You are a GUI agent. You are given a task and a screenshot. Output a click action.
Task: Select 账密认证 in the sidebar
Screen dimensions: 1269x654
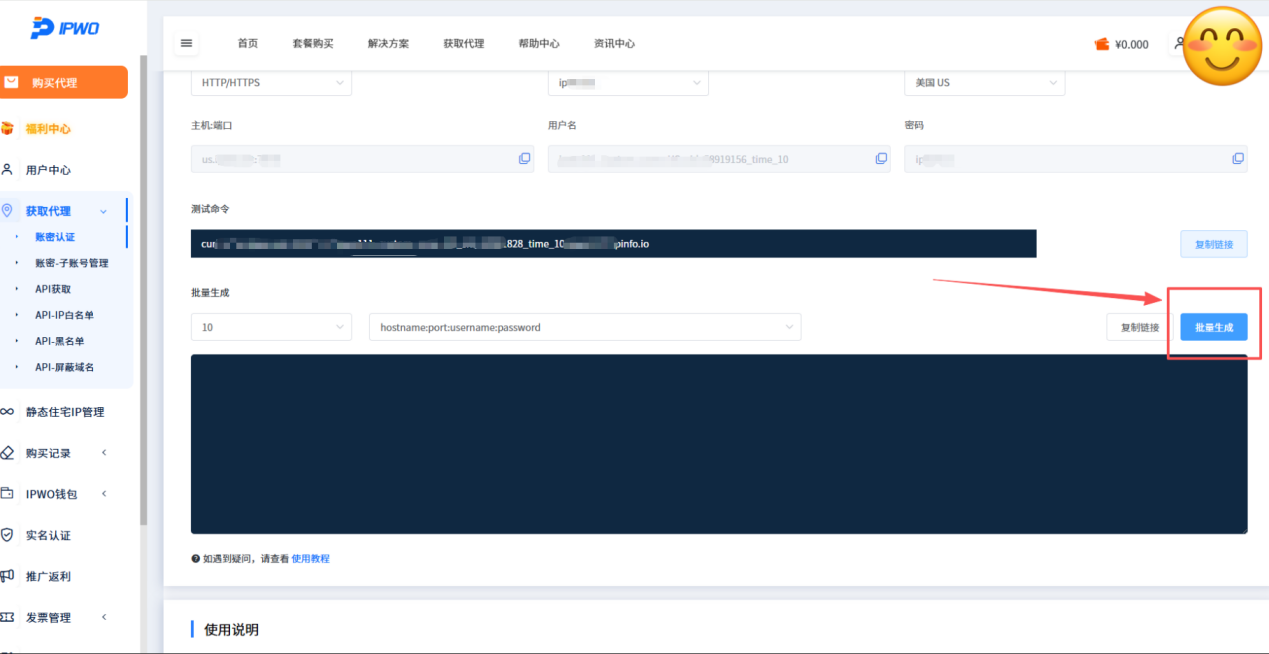pos(55,237)
